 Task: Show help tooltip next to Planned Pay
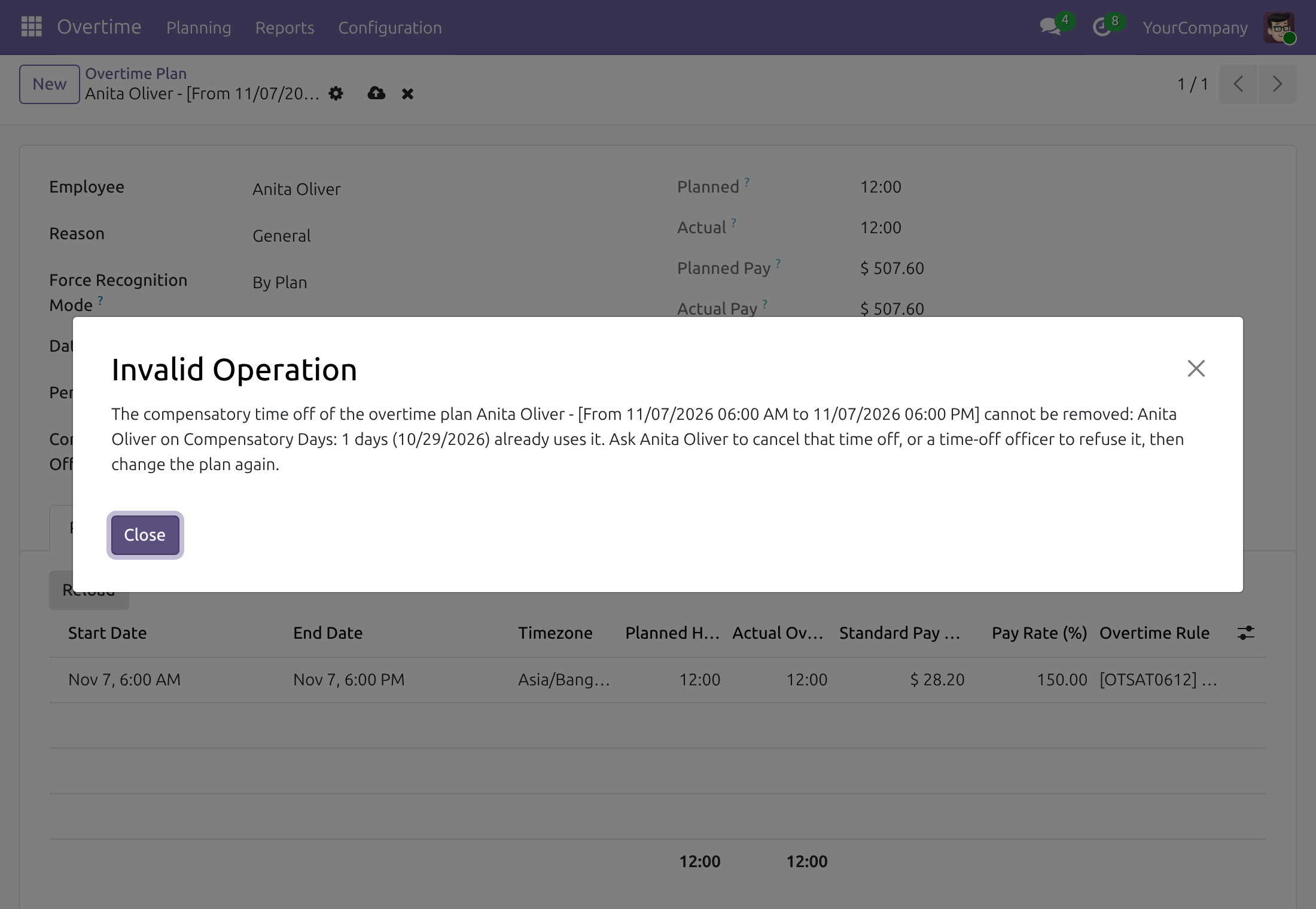778,263
